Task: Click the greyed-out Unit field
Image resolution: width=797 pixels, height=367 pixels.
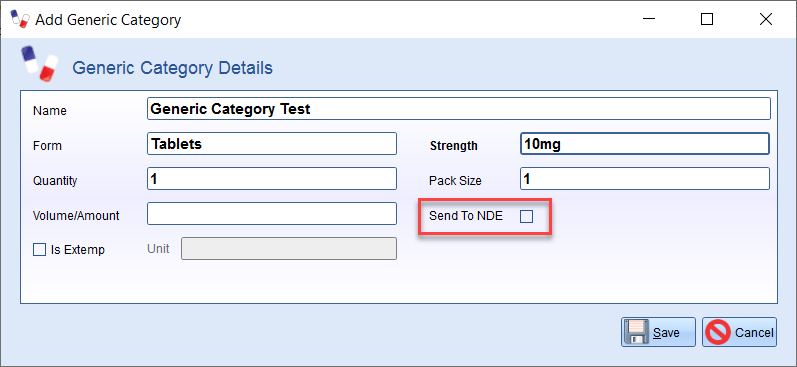Action: pos(289,249)
